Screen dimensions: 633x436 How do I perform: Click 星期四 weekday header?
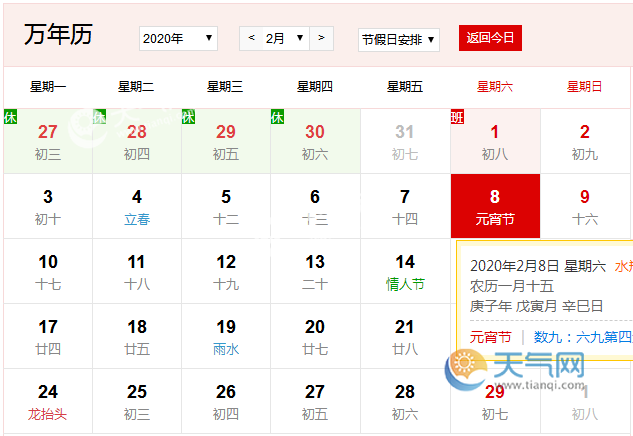(315, 86)
